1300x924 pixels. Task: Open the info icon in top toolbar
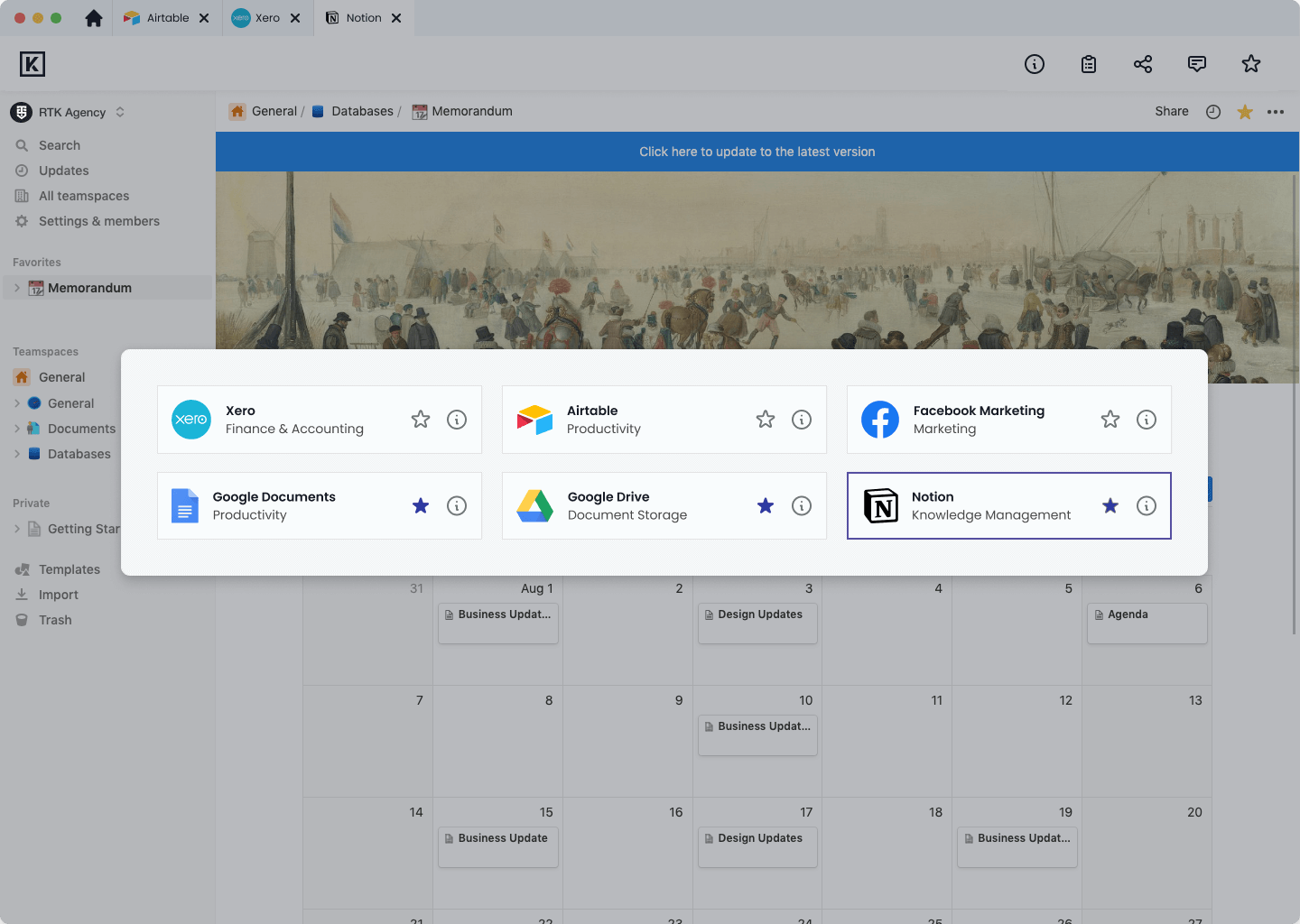tap(1035, 64)
